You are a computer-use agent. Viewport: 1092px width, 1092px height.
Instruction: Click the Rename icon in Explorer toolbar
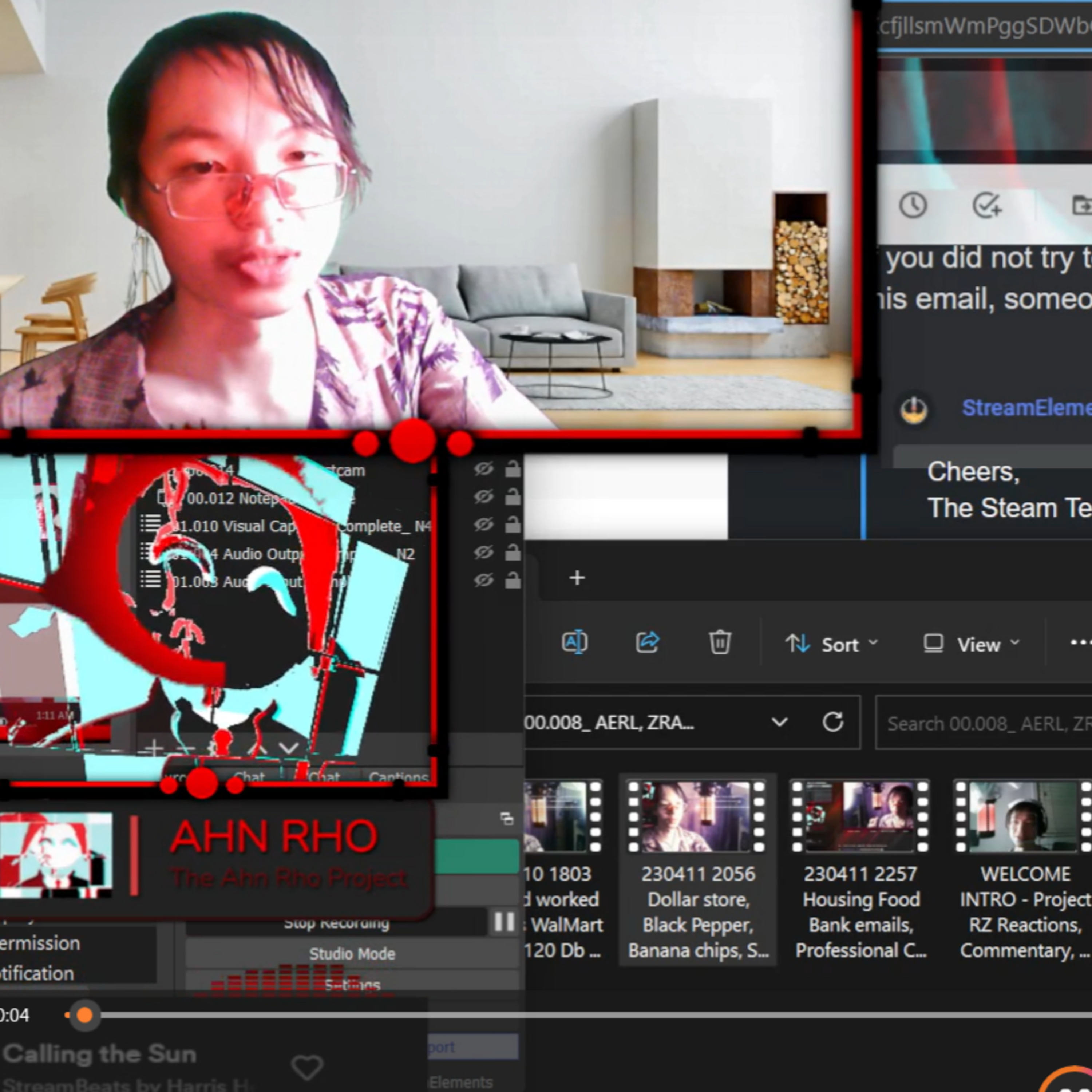coord(574,643)
